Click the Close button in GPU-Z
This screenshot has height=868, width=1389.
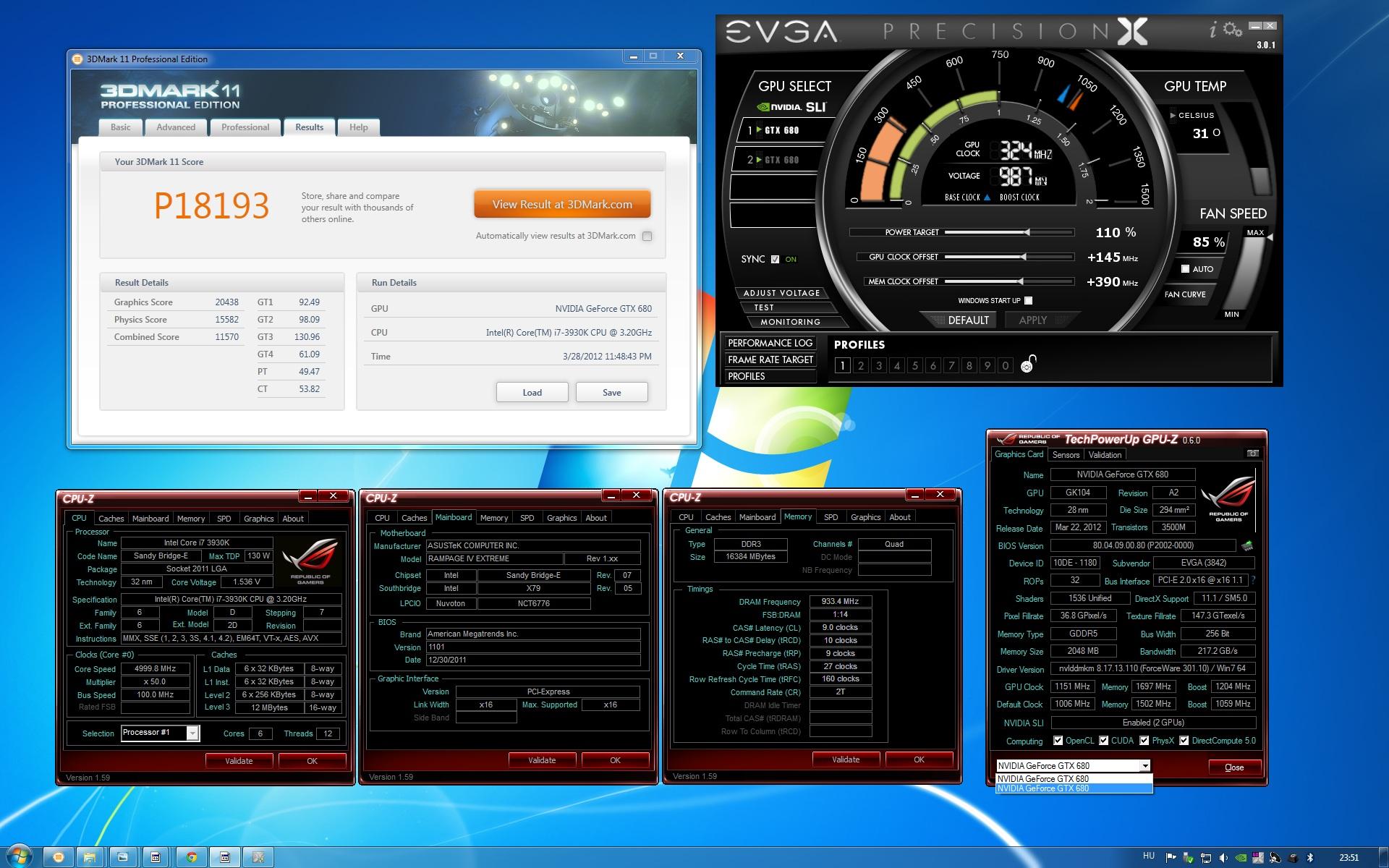pos(1234,767)
